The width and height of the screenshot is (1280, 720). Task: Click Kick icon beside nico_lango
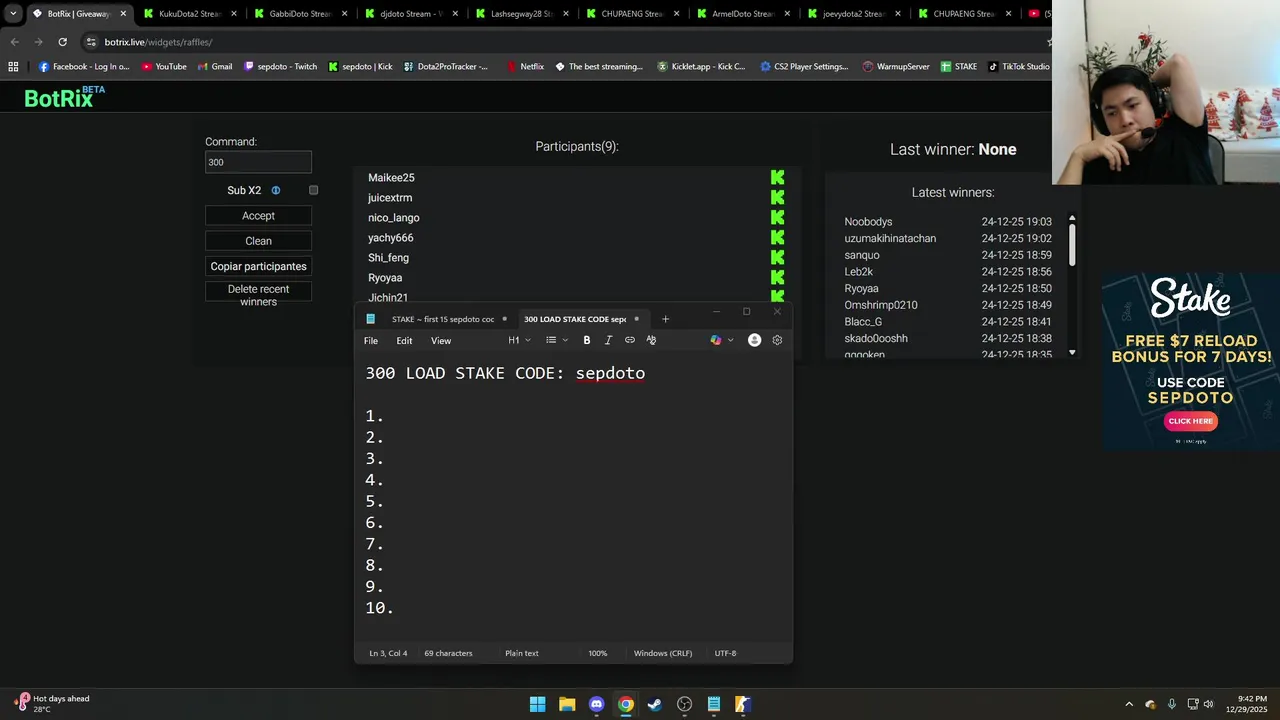click(x=777, y=217)
